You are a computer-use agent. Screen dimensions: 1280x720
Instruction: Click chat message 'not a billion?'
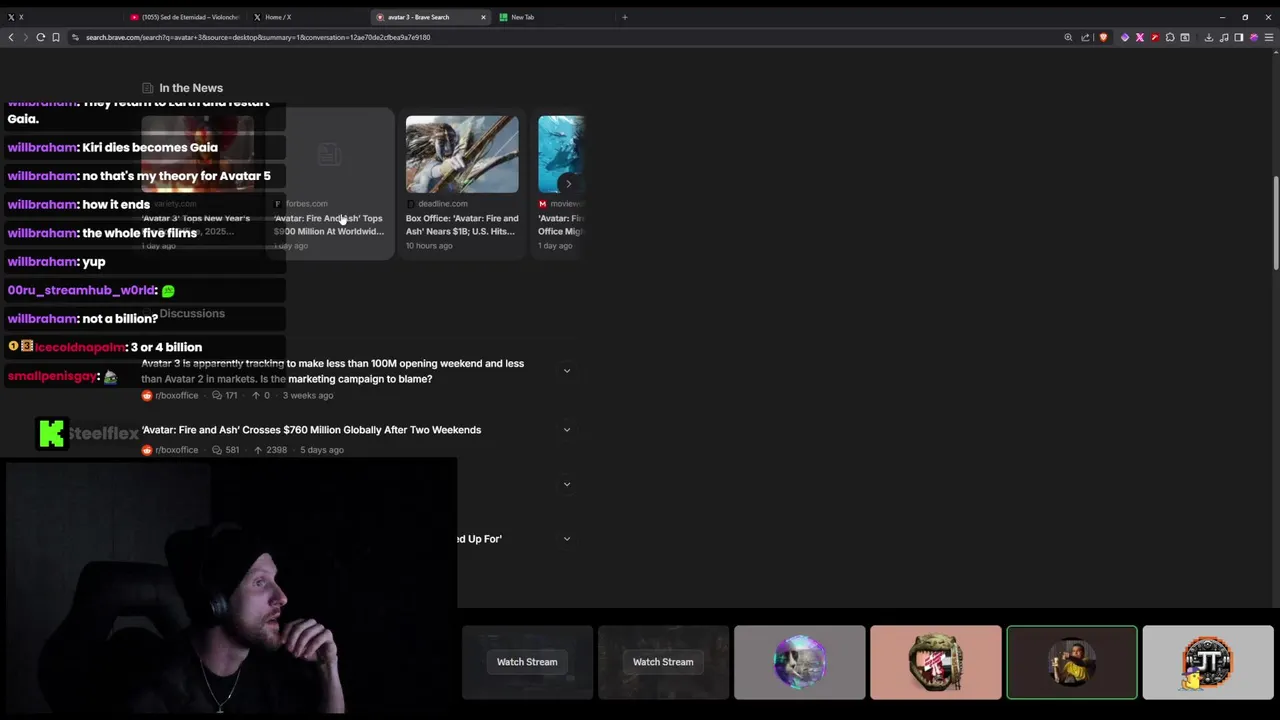click(x=120, y=318)
